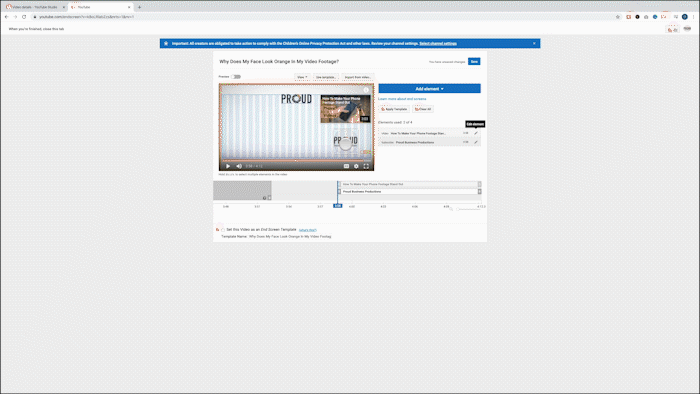Play the video in the end screen editor
This screenshot has width=700, height=394.
click(228, 166)
